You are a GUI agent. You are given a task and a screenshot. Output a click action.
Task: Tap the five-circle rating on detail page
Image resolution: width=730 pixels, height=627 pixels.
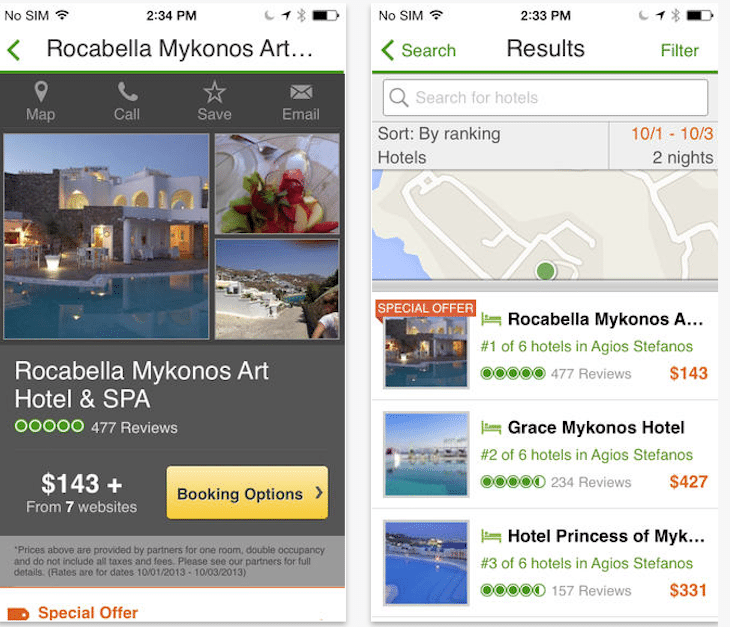point(49,426)
